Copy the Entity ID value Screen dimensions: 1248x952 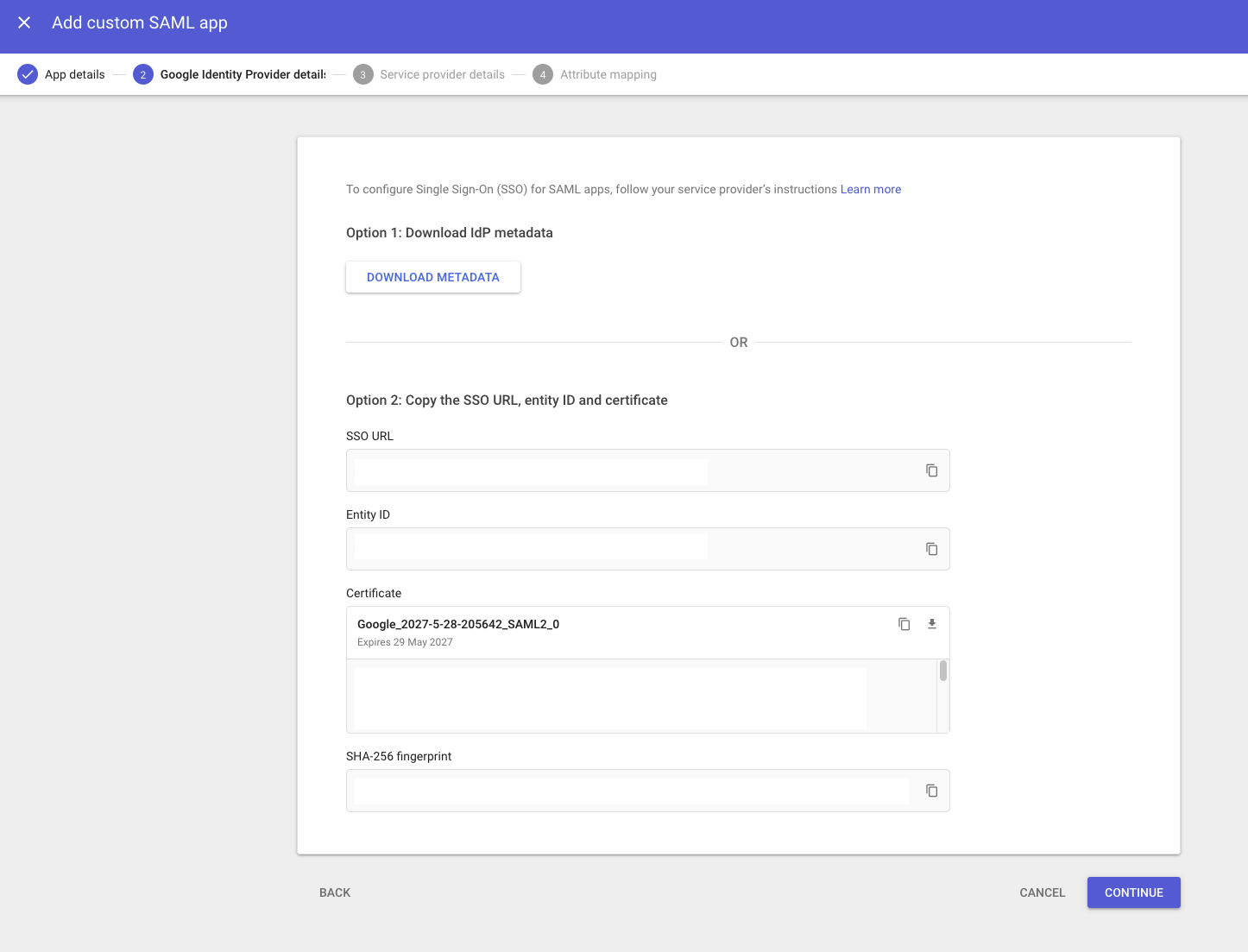931,549
